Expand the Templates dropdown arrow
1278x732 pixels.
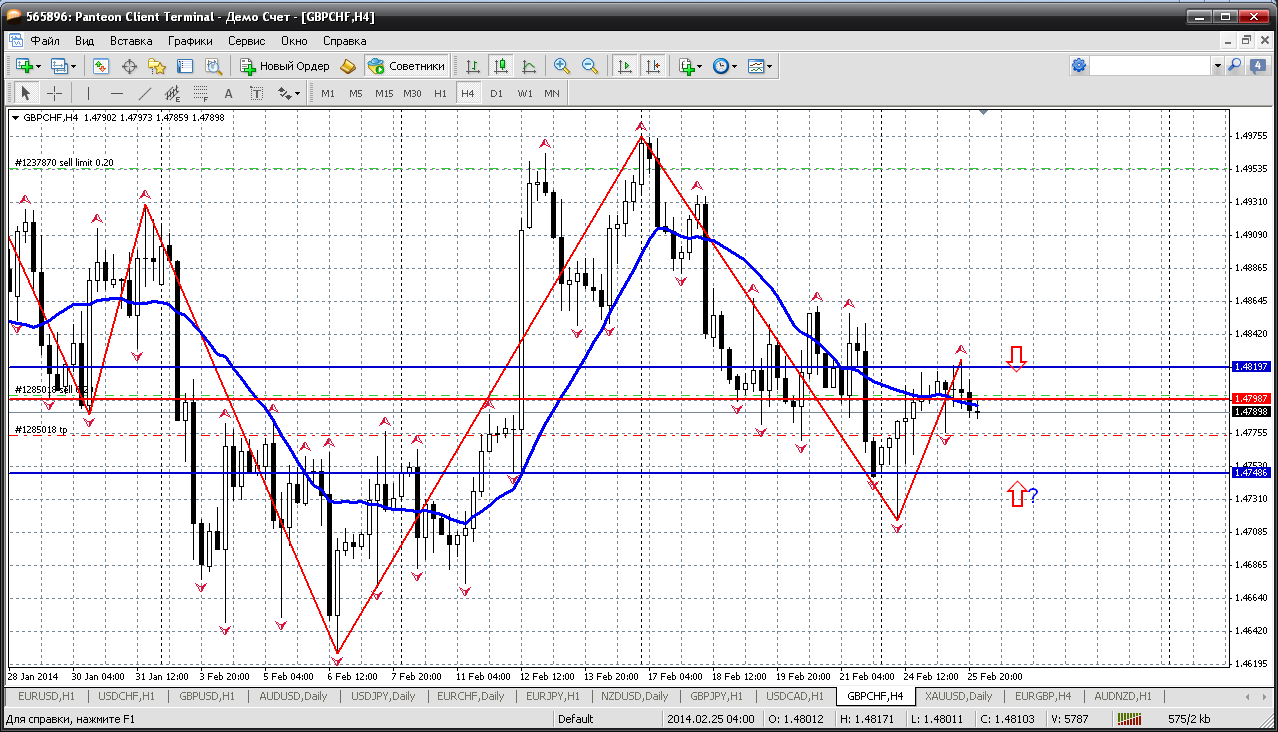(x=770, y=66)
